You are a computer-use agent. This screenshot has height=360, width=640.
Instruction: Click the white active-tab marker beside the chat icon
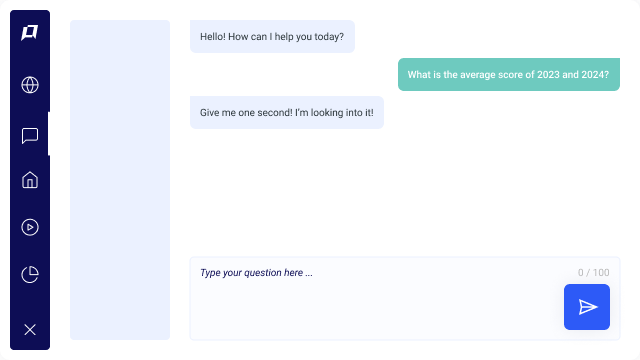click(49, 133)
